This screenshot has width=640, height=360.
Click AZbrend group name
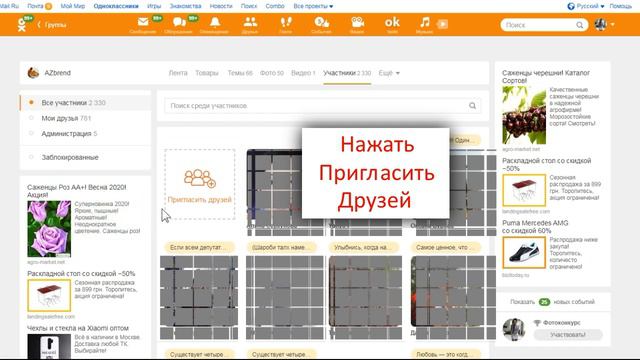[x=58, y=73]
